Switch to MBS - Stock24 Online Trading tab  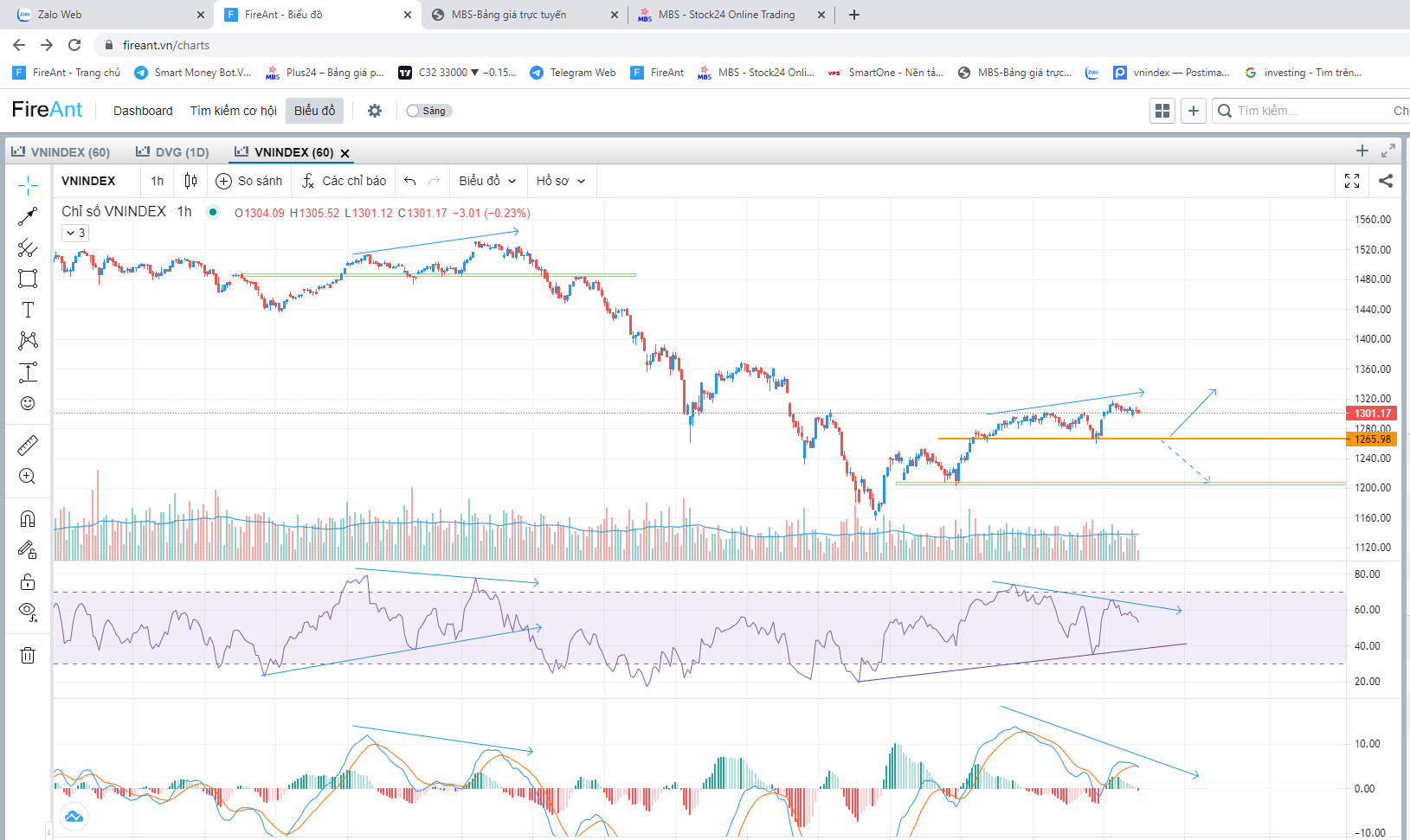731,15
